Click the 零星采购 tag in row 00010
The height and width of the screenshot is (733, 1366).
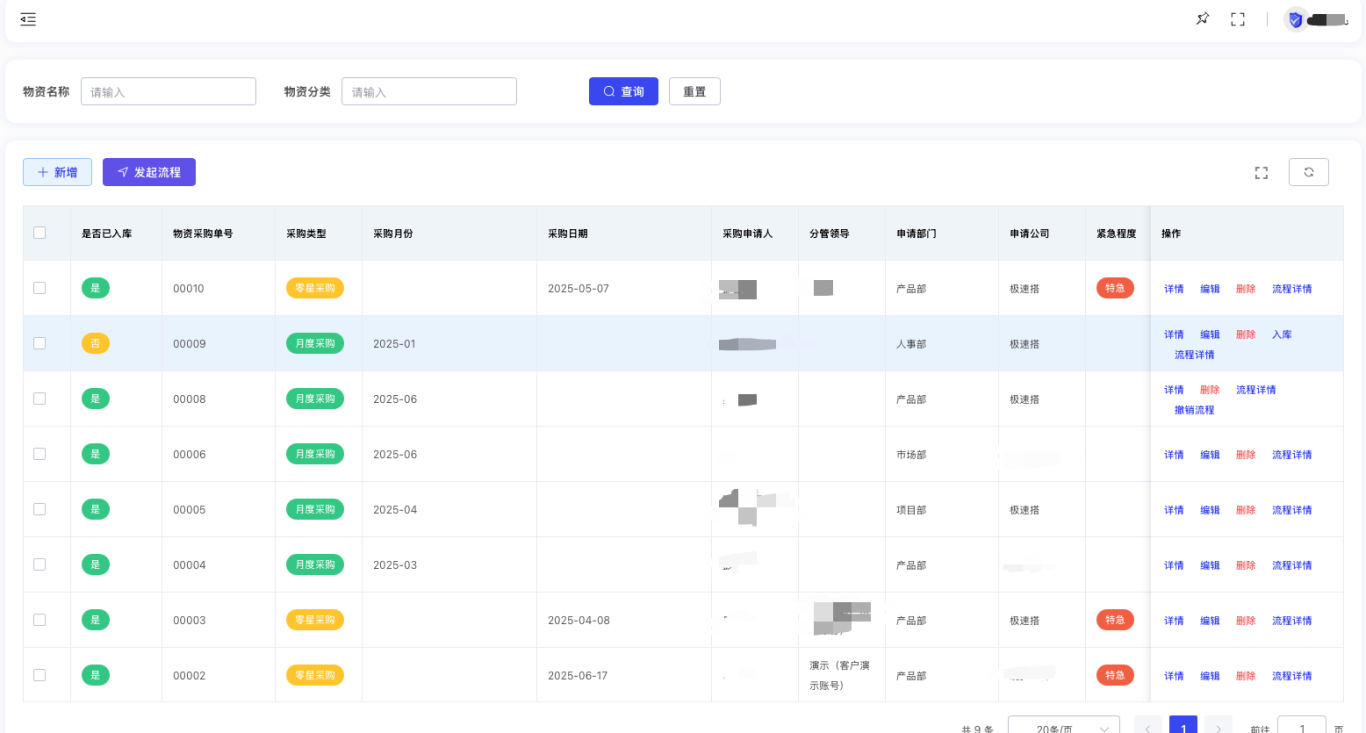[x=315, y=288]
